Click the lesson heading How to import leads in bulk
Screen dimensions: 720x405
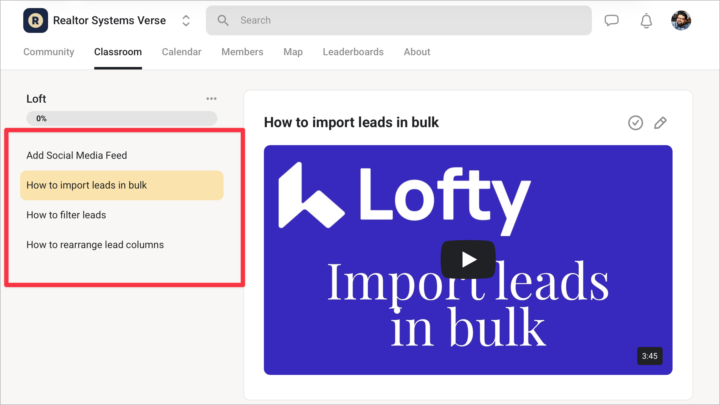click(x=351, y=123)
